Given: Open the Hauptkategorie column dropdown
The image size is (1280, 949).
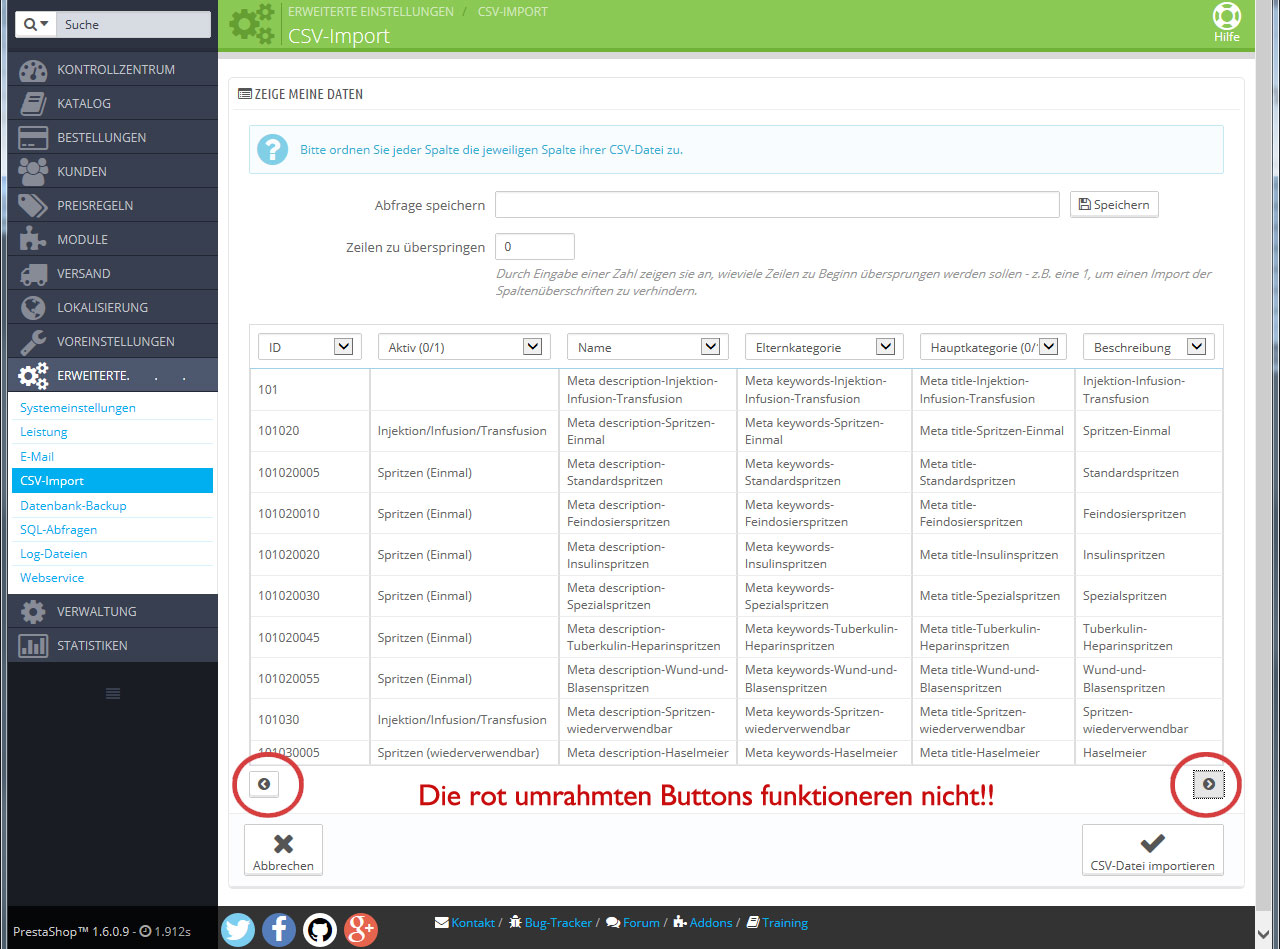Looking at the screenshot, I should click(993, 347).
